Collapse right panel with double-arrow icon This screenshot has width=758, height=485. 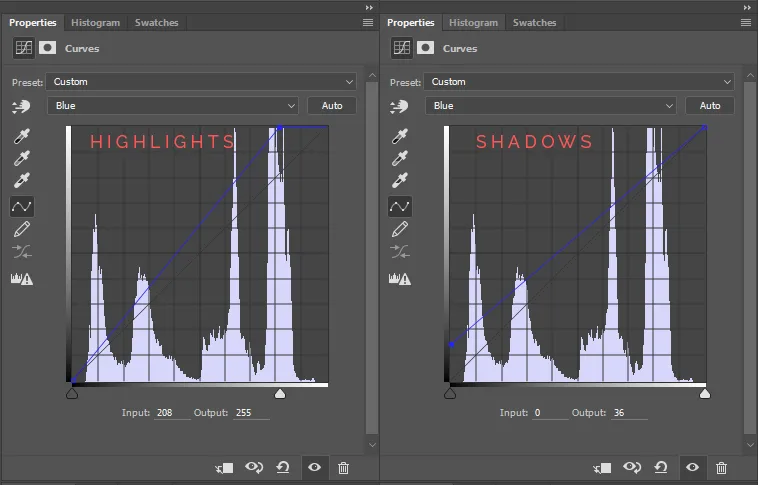(x=747, y=7)
